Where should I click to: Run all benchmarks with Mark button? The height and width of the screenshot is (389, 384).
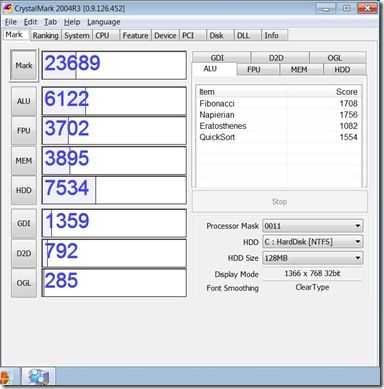click(24, 65)
